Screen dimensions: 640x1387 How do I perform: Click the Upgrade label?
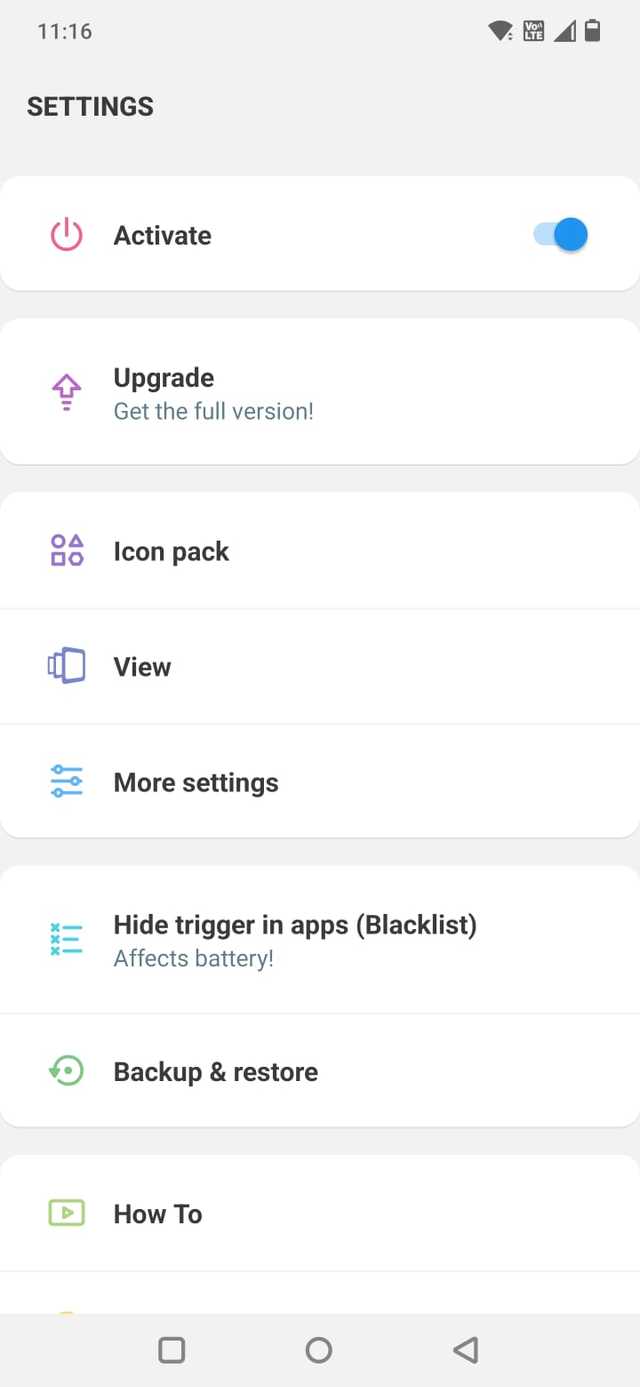pyautogui.click(x=164, y=378)
